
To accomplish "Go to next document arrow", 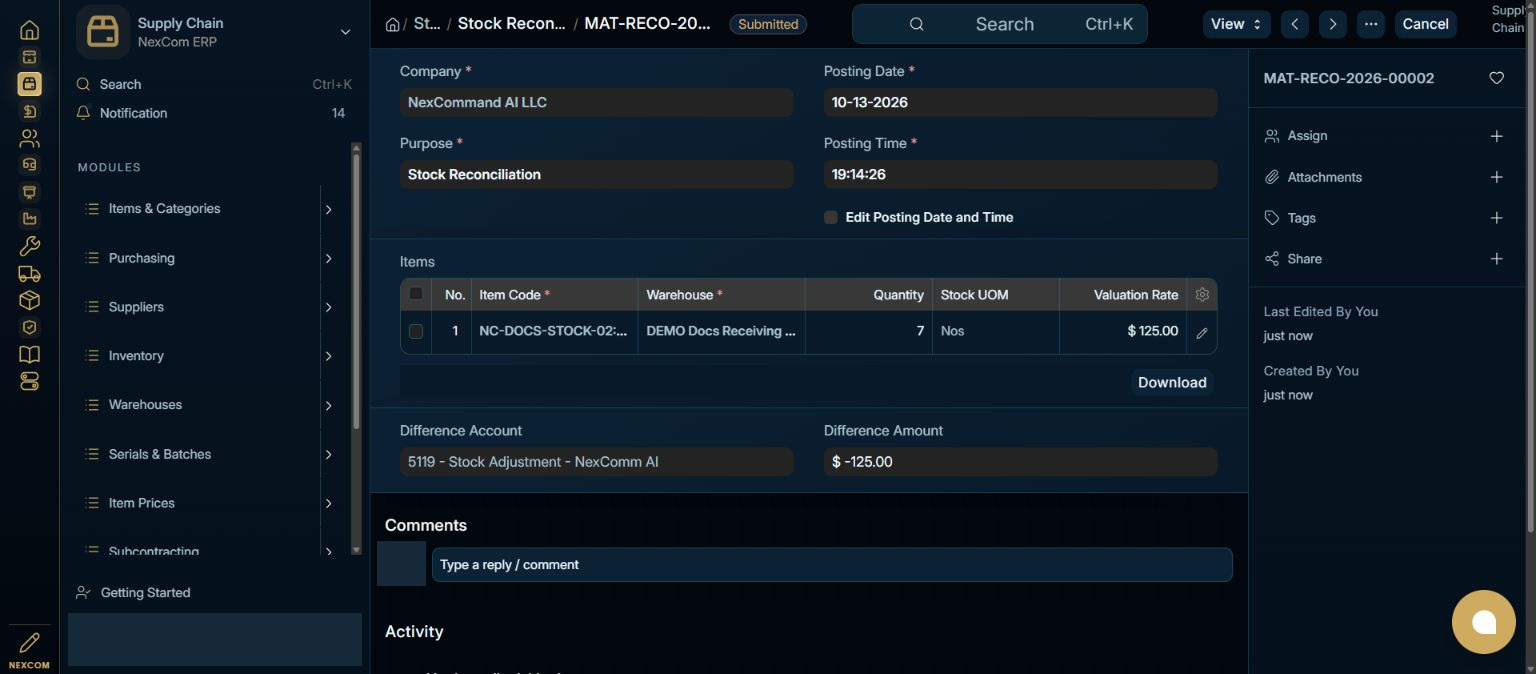I will click(1333, 24).
